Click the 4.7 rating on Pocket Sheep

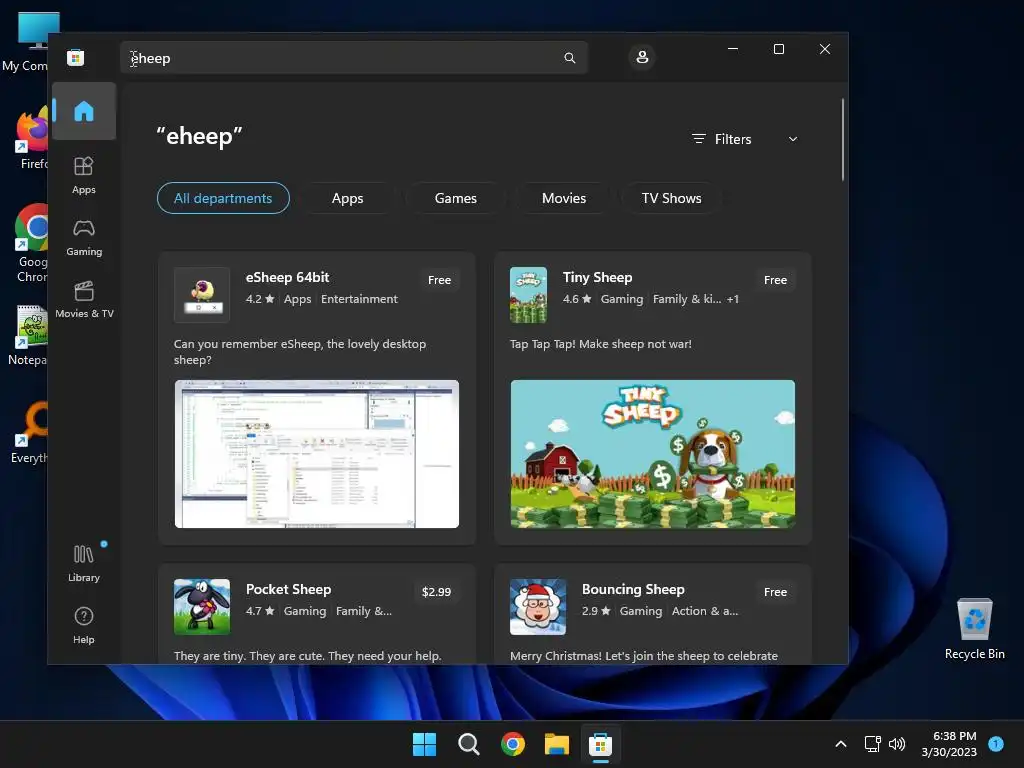pyautogui.click(x=260, y=611)
